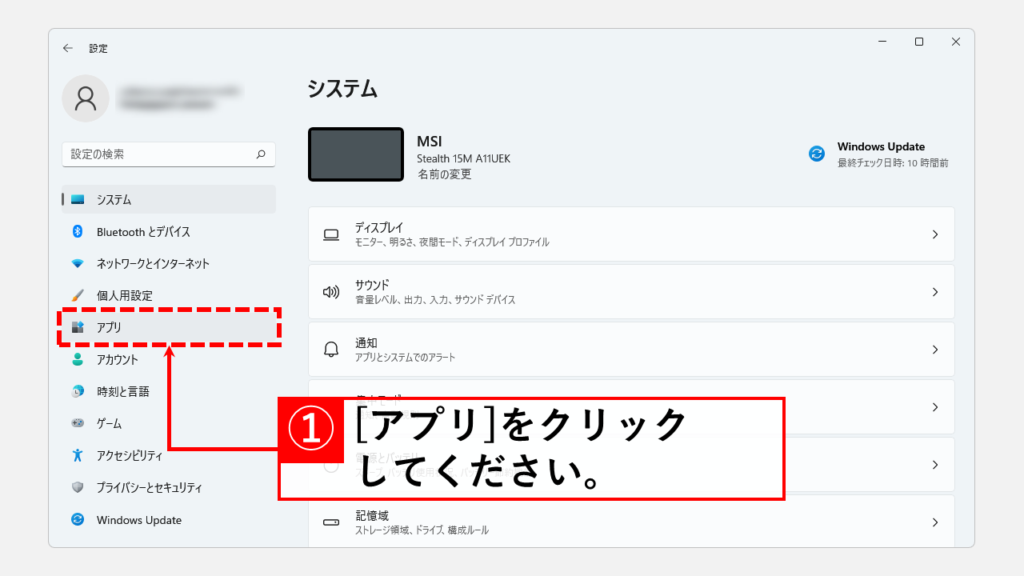Click the Windows Update sidebar sync icon
This screenshot has width=1024, height=576.
click(78, 519)
